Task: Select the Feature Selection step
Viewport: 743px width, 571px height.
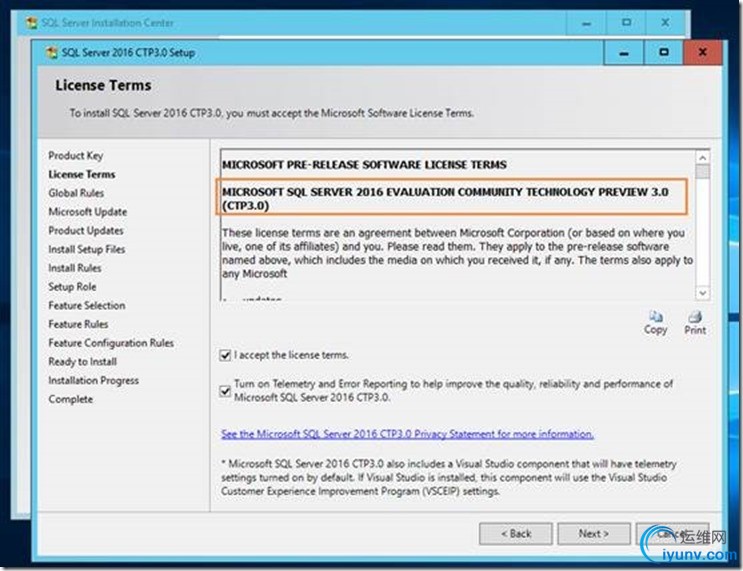Action: click(87, 306)
